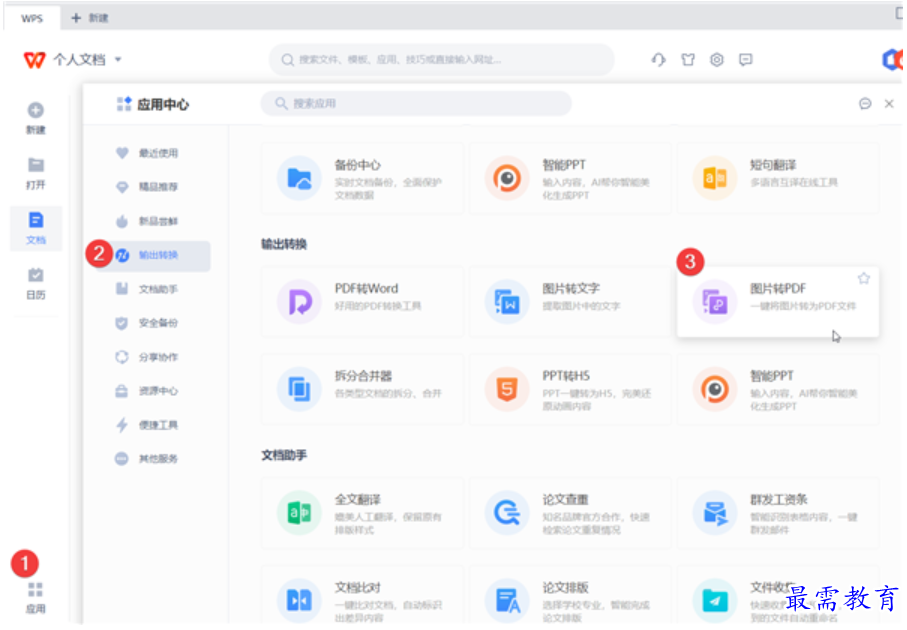
Task: Favorite 图片转PDF with the star icon
Action: (864, 278)
